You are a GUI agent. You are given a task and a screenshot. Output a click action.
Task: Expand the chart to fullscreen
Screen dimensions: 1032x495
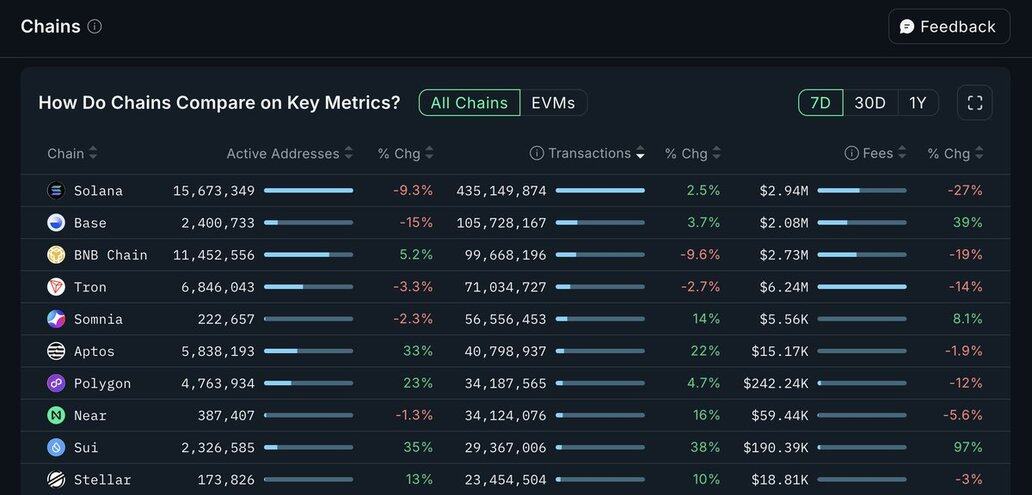[975, 103]
